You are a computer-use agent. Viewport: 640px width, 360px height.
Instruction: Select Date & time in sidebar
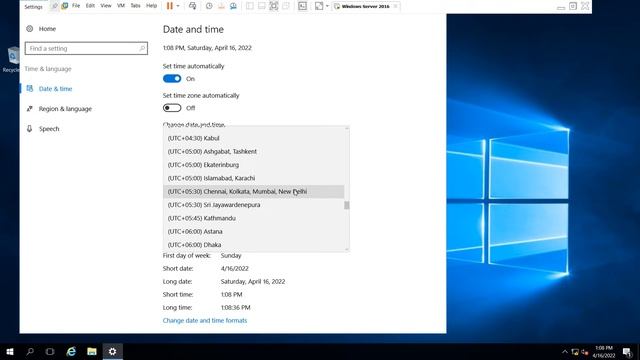point(56,89)
